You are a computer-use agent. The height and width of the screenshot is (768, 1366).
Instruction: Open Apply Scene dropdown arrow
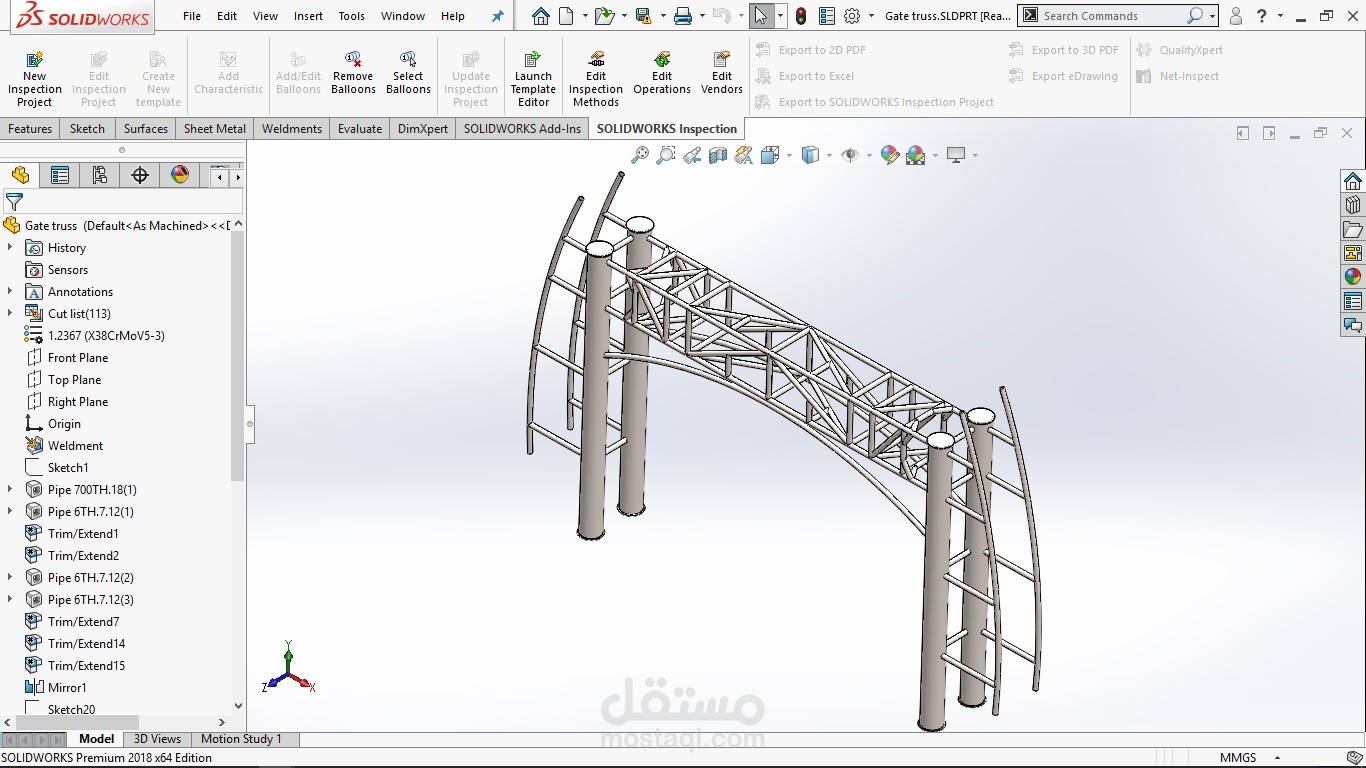click(x=934, y=155)
